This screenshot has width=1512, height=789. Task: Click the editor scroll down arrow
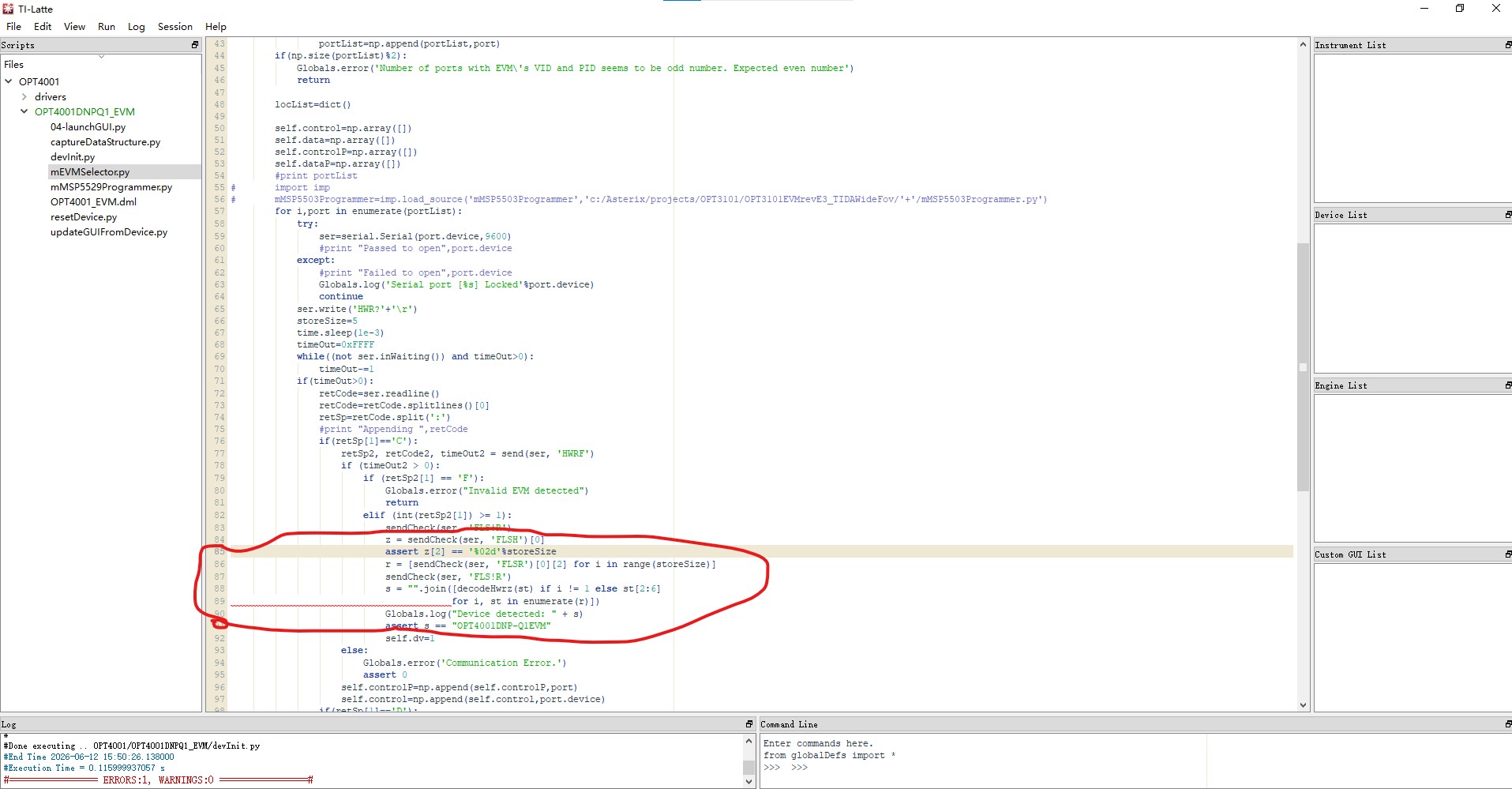coord(1303,705)
